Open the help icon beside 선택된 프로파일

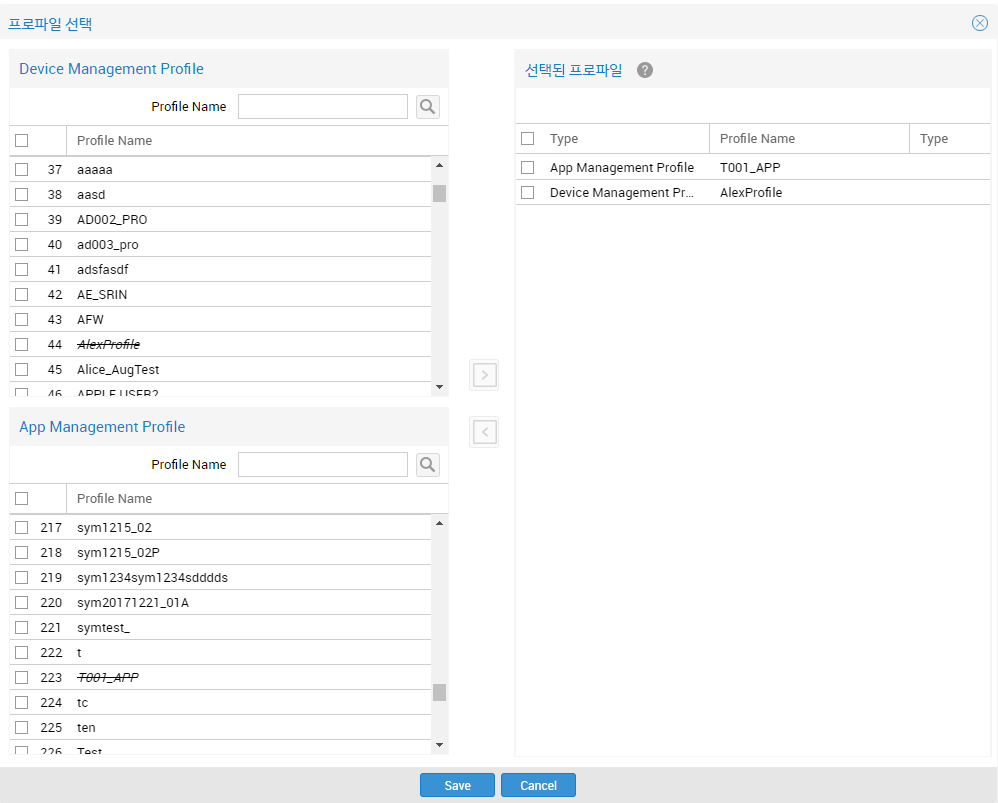(x=645, y=70)
